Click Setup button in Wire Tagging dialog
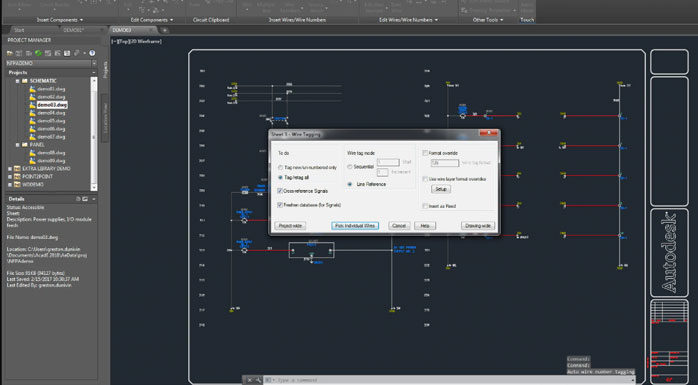Viewport: 698px width, 385px height. [x=441, y=189]
